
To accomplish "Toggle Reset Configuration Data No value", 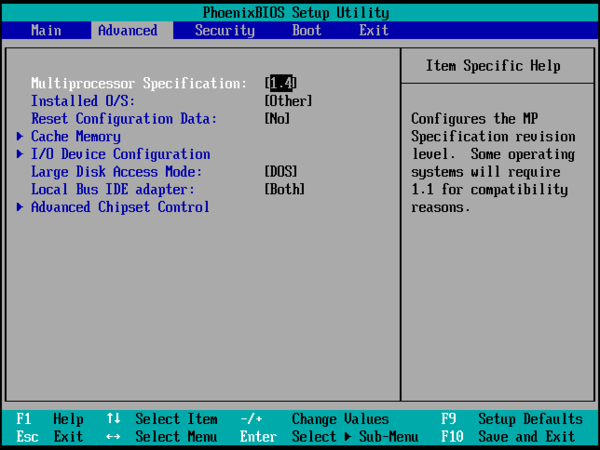I will [277, 118].
